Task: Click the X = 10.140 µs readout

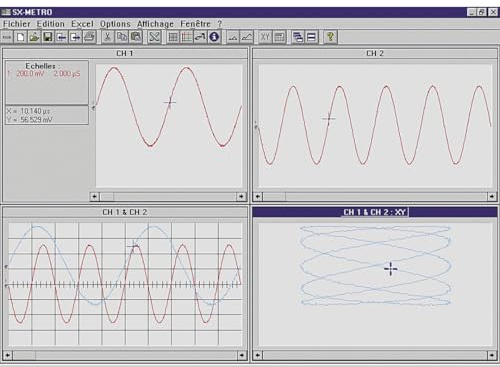Action: (28, 111)
